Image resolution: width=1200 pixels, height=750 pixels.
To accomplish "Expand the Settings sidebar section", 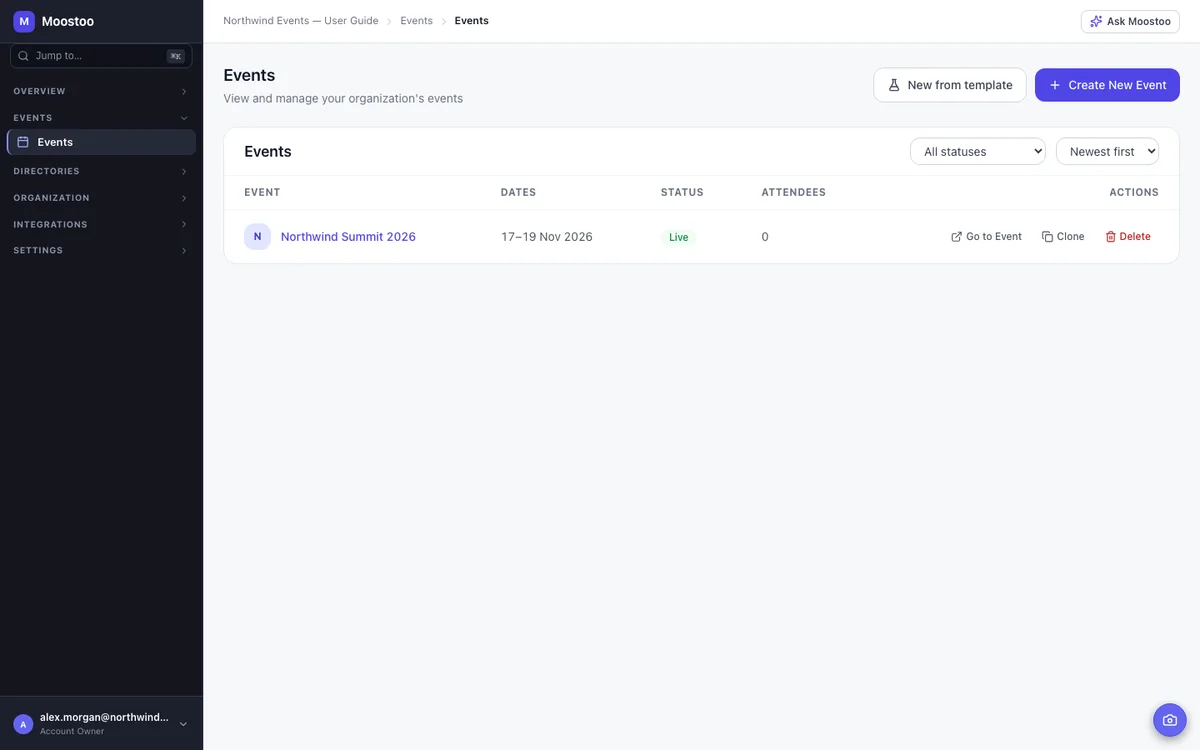I will 101,250.
